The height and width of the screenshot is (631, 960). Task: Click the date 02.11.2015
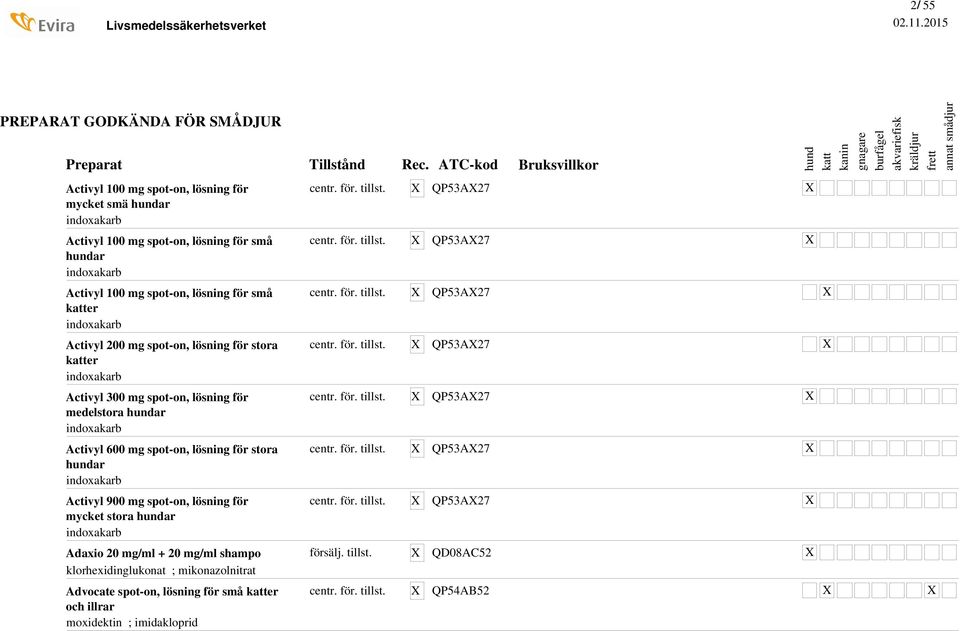[x=920, y=22]
